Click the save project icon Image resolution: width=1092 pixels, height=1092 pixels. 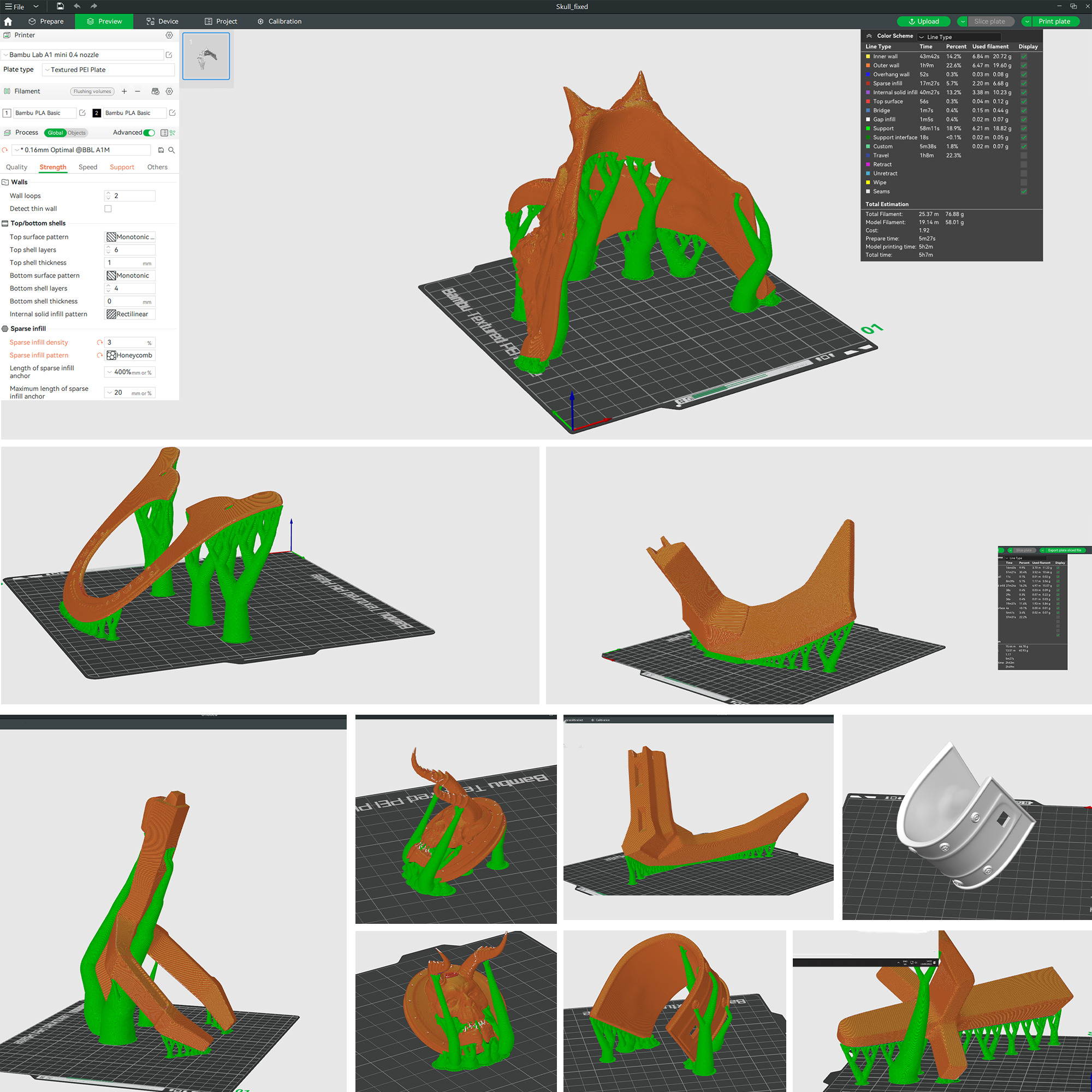[x=60, y=6]
